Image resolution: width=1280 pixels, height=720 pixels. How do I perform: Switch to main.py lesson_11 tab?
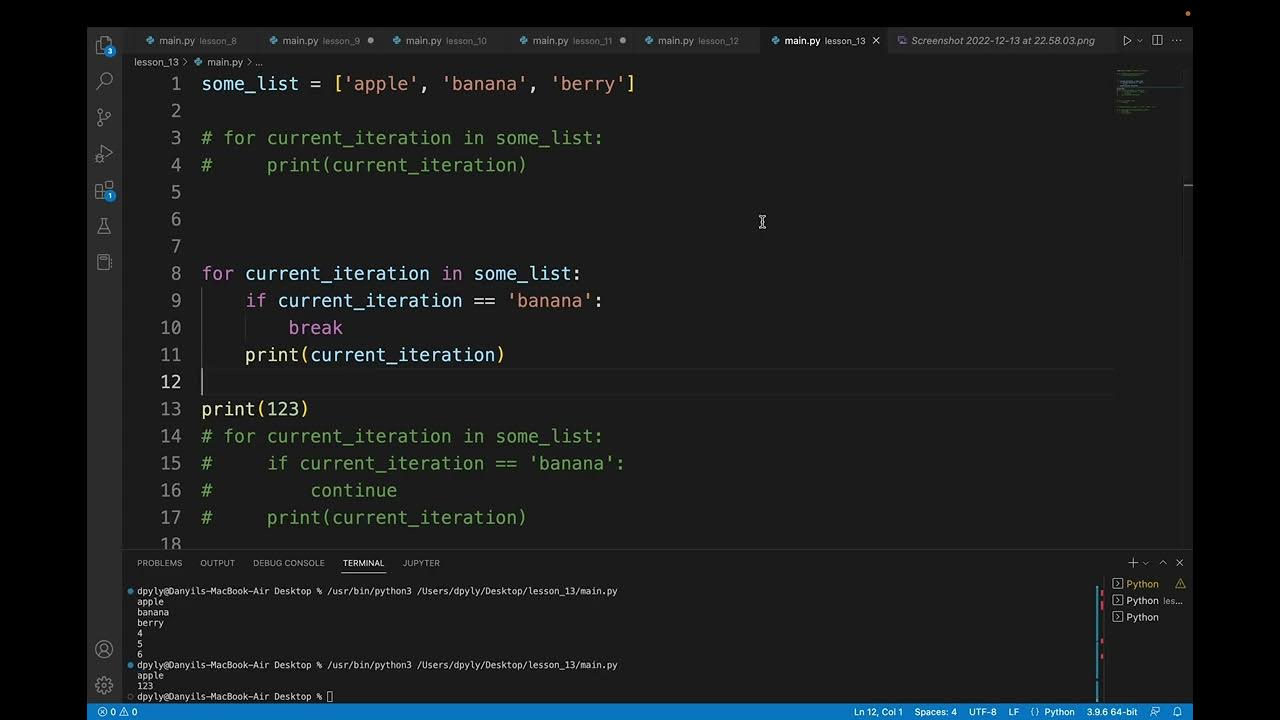pyautogui.click(x=565, y=40)
